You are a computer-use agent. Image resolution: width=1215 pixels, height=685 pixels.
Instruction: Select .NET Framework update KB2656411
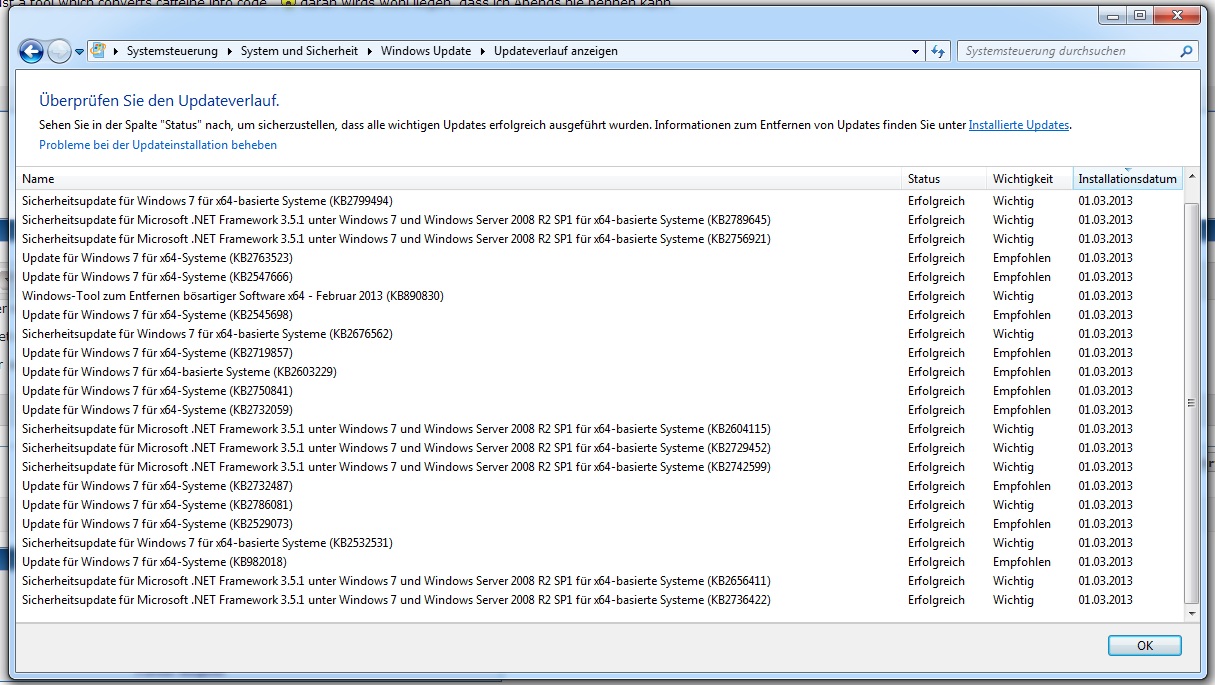tap(599, 581)
